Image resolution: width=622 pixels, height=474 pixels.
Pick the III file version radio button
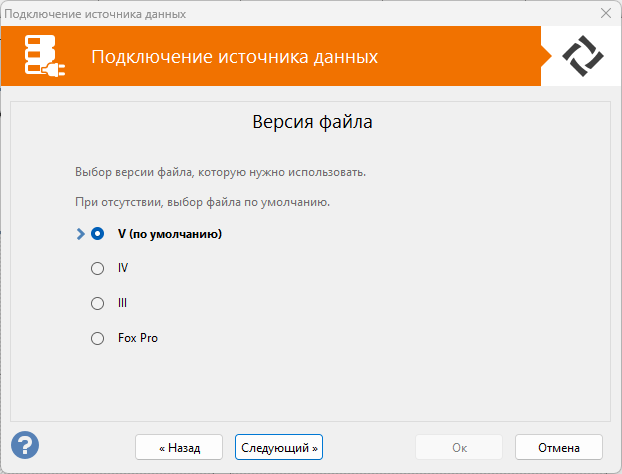coord(97,303)
